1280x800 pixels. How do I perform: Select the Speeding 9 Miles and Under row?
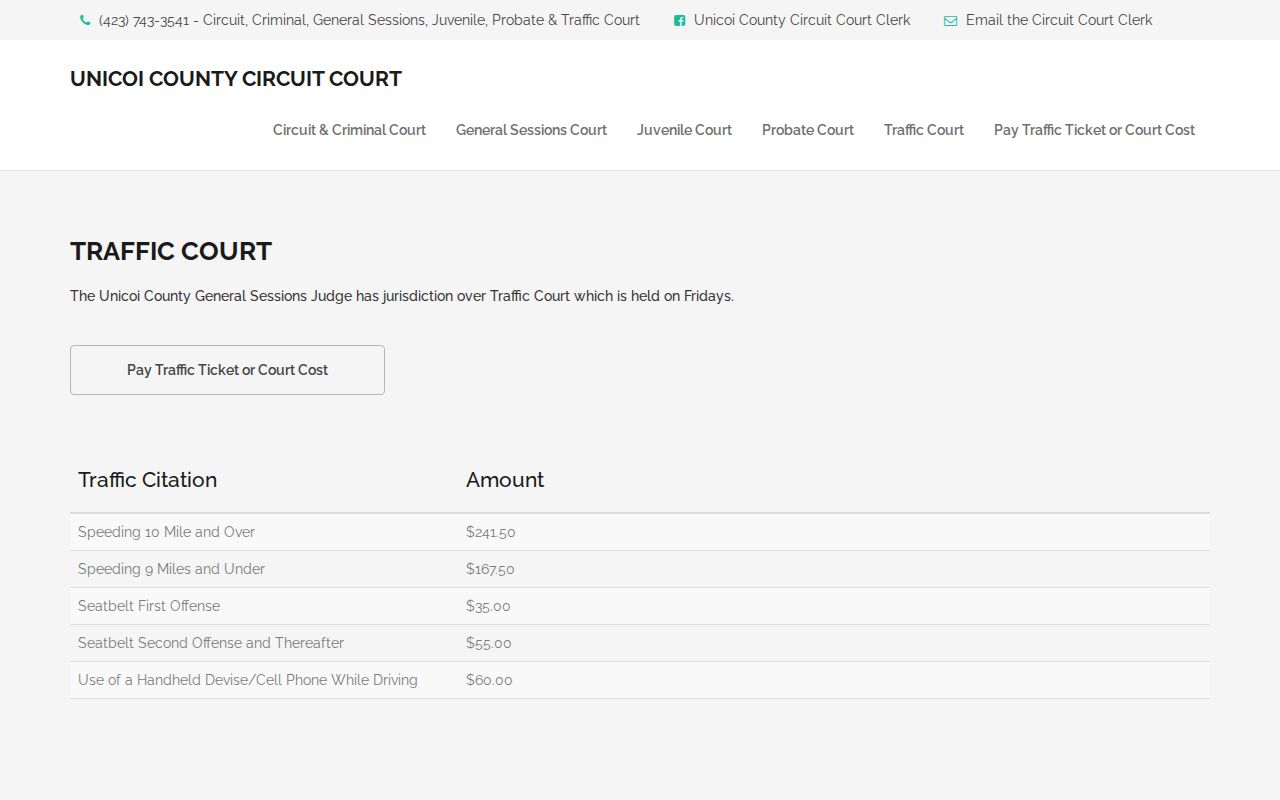640,569
